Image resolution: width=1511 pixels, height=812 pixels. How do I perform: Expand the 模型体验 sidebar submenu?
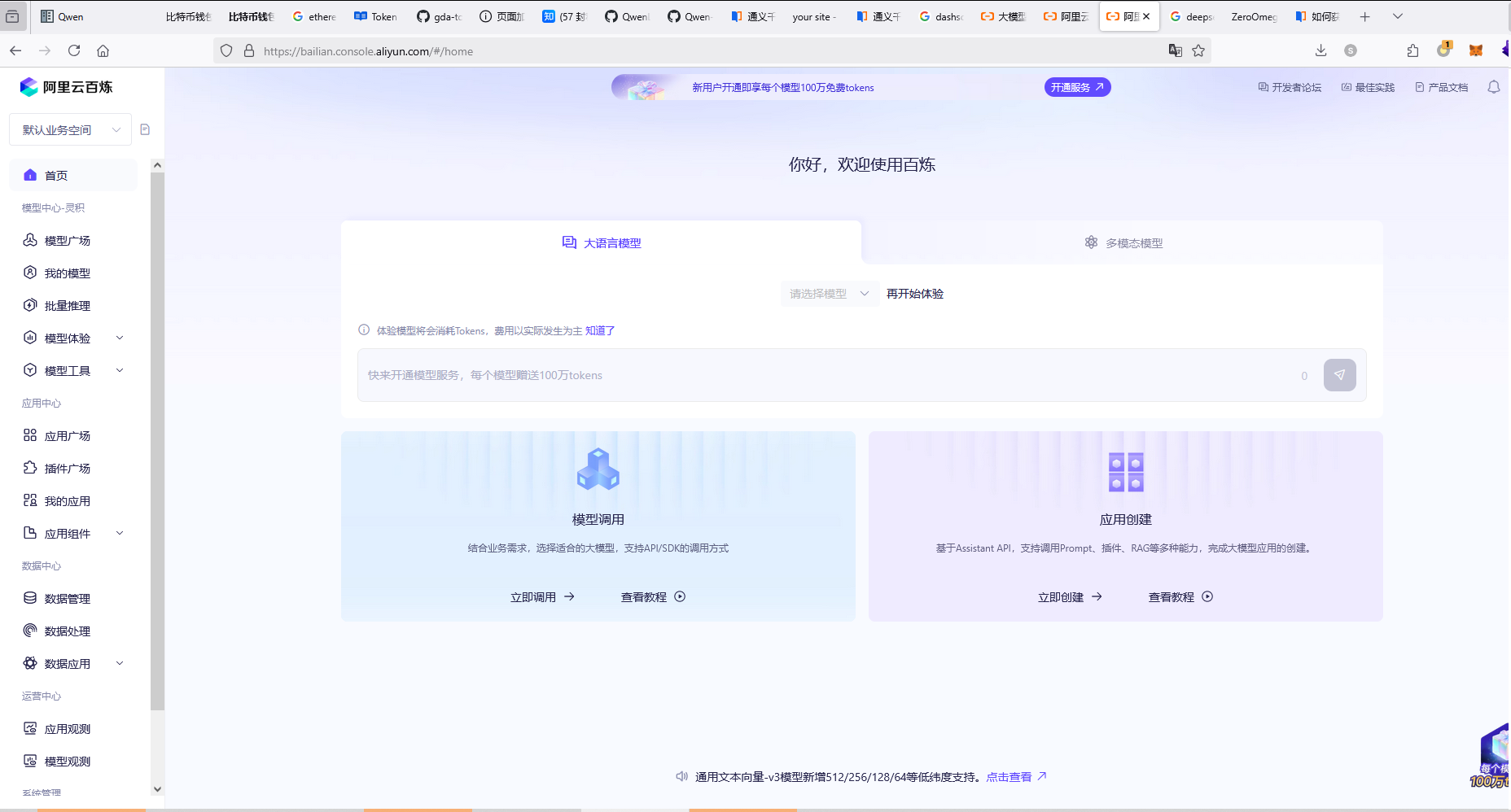click(120, 338)
